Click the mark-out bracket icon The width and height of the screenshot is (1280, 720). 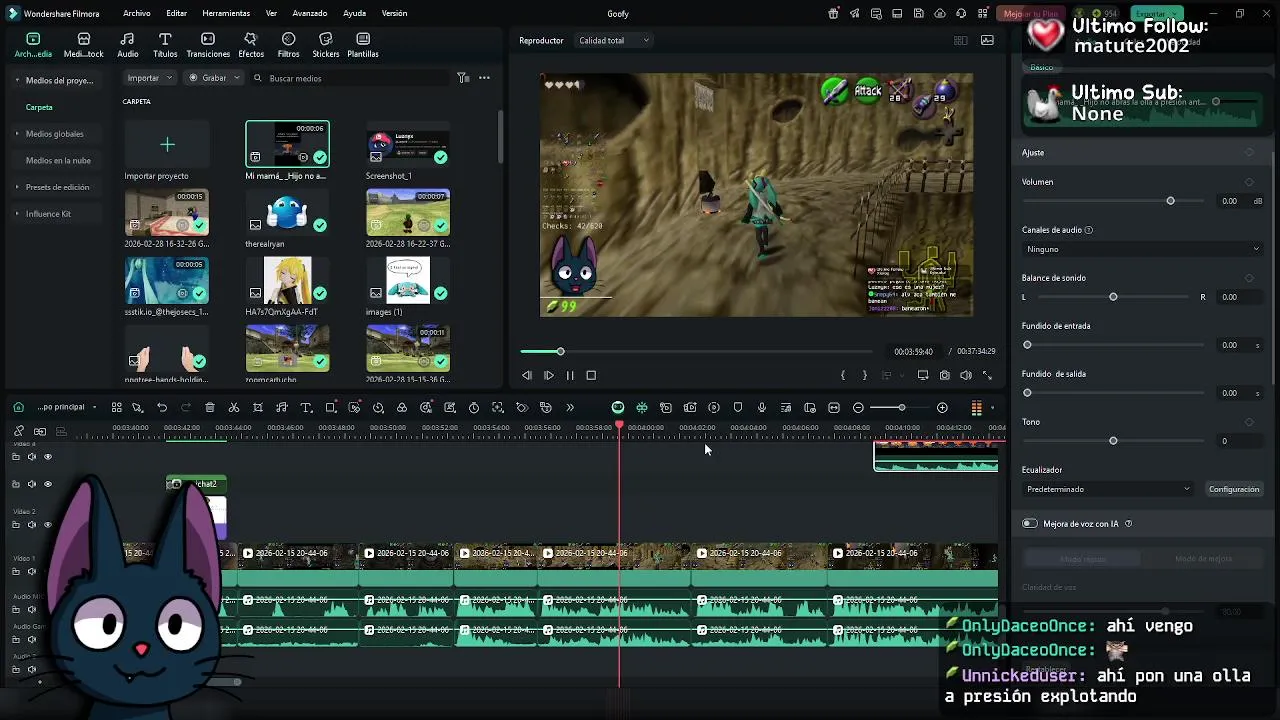click(865, 376)
